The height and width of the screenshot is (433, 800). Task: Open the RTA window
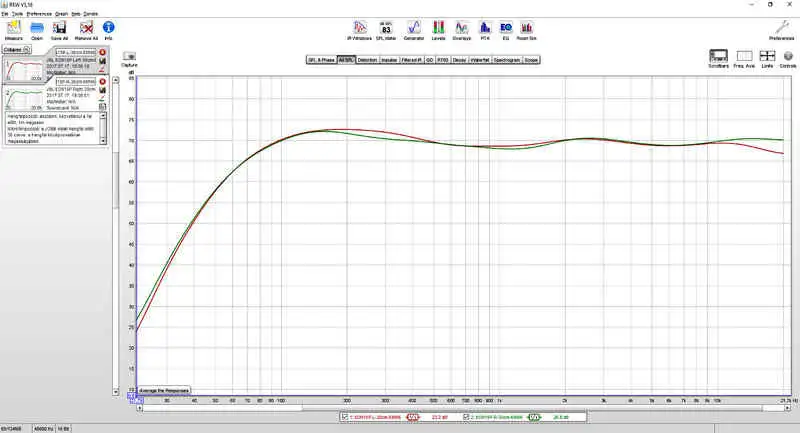pos(485,29)
